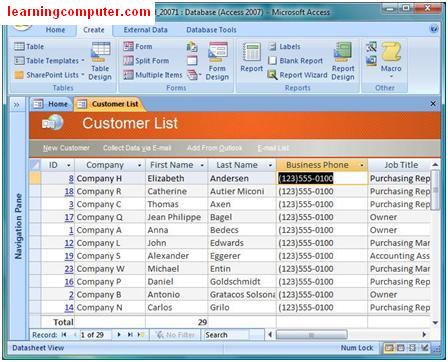Click the Blank Form icon
The image size is (448, 362).
tap(192, 61)
